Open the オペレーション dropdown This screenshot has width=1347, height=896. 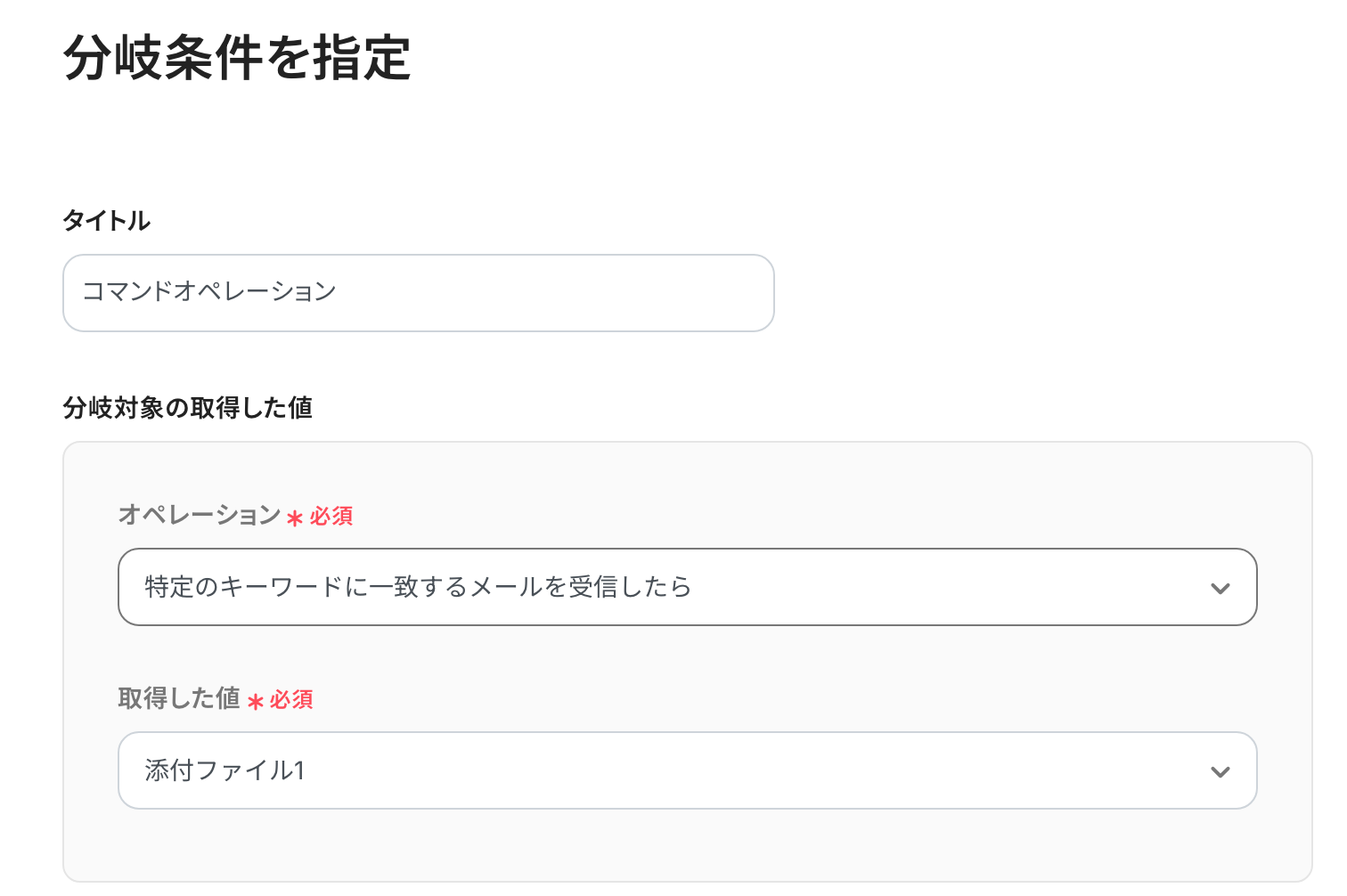686,587
